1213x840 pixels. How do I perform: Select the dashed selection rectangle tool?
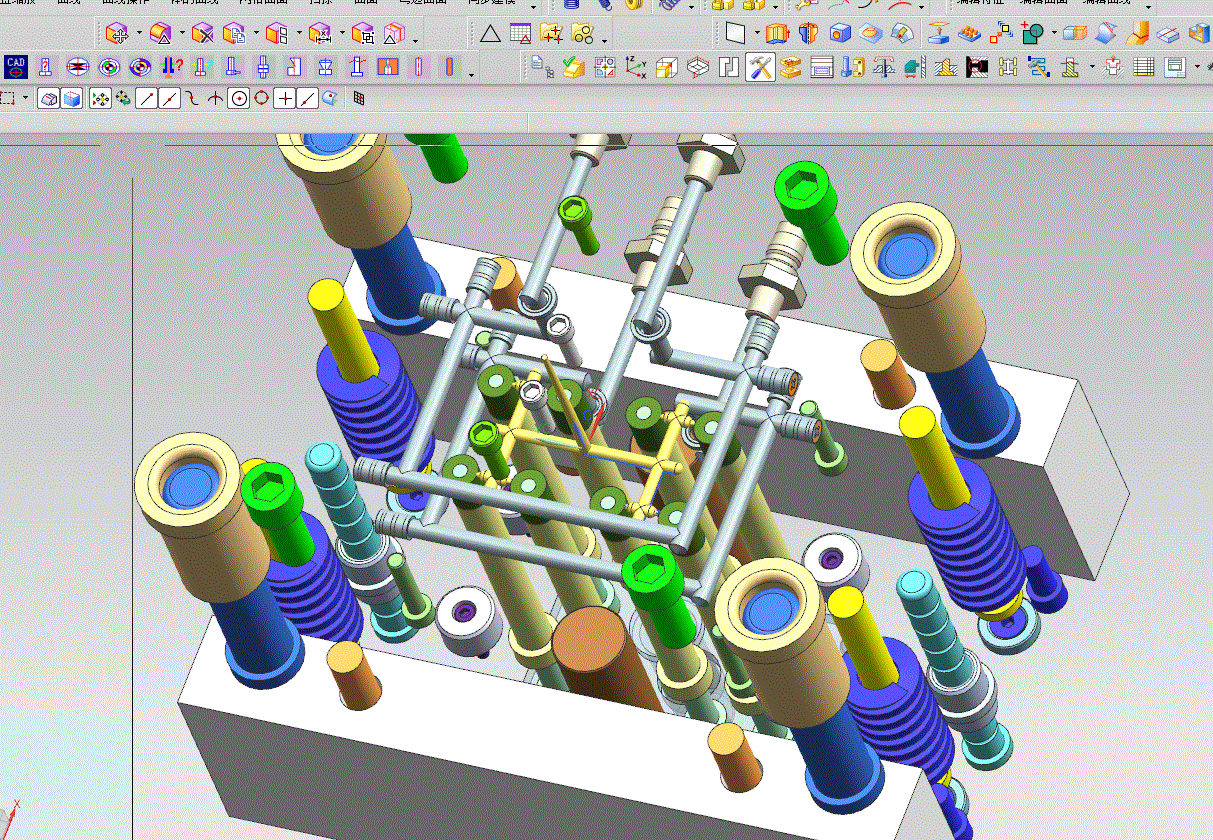[x=8, y=98]
